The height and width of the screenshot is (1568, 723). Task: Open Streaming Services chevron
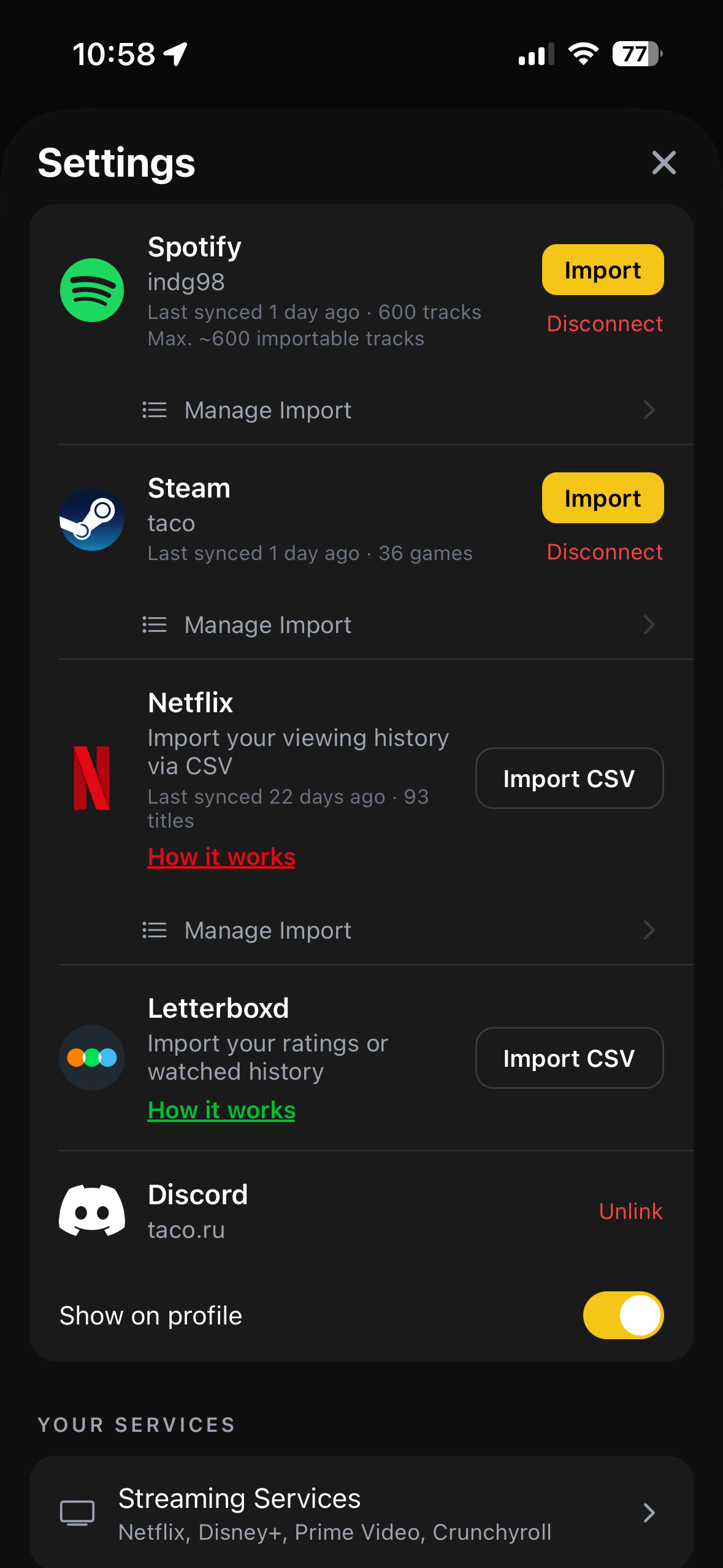[x=649, y=1513]
